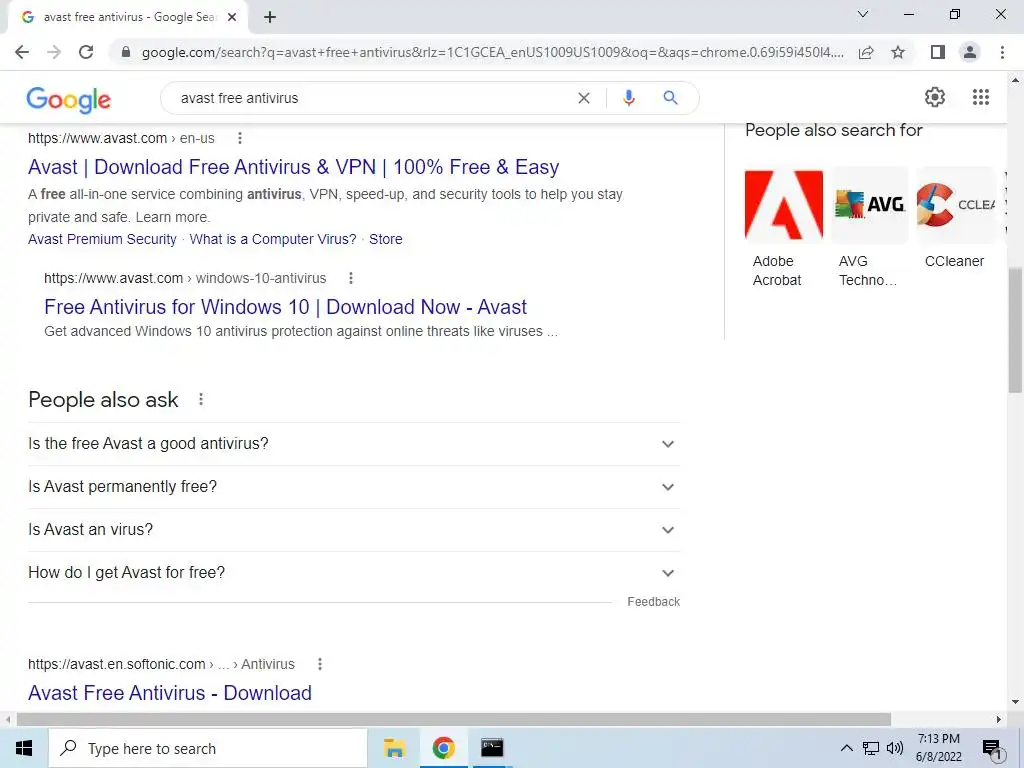Click the Feedback link
Screen dimensions: 1024x768
[x=653, y=601]
